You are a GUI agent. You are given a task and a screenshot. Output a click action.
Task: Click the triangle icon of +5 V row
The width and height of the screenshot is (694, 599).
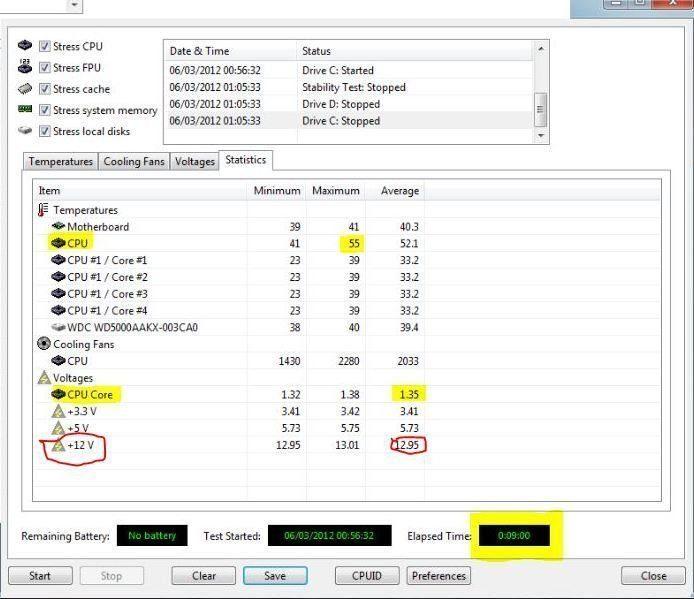tap(58, 428)
